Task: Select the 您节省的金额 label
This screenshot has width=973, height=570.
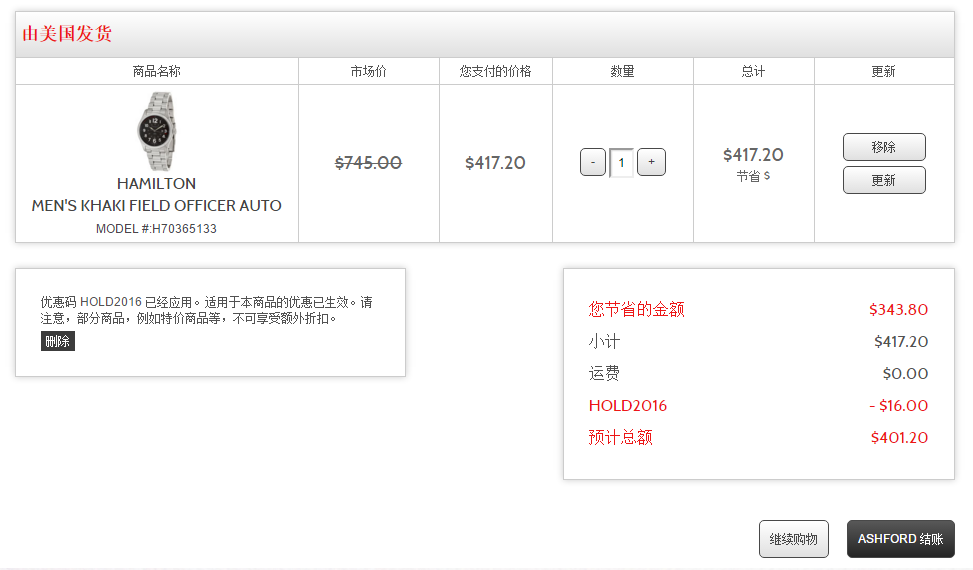Action: point(637,309)
